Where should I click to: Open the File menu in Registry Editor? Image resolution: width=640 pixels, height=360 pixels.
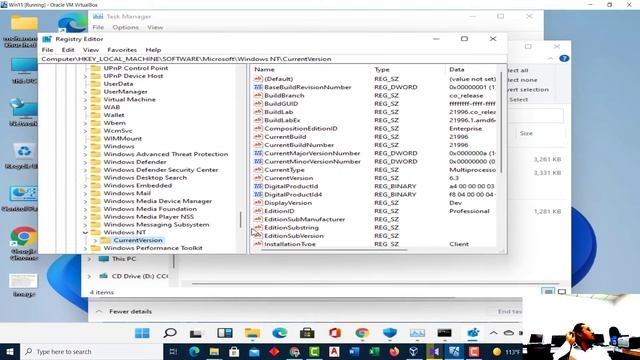(x=47, y=50)
